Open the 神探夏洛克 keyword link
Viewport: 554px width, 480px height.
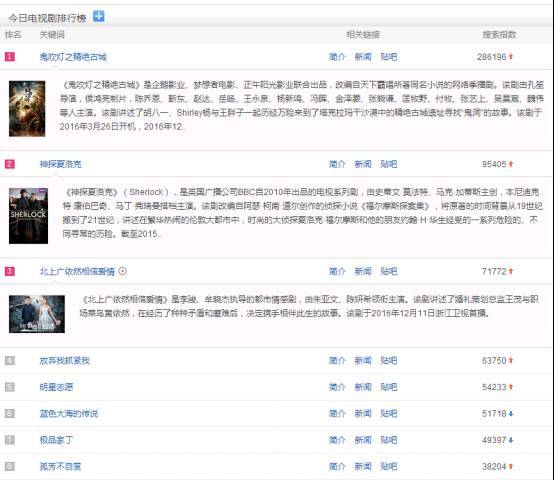click(x=60, y=164)
